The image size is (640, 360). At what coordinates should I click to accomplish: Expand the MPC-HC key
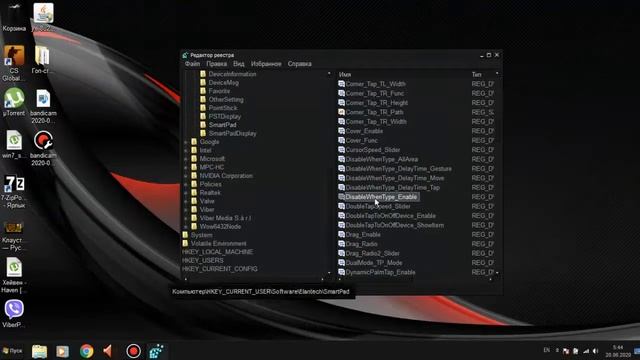pos(186,167)
